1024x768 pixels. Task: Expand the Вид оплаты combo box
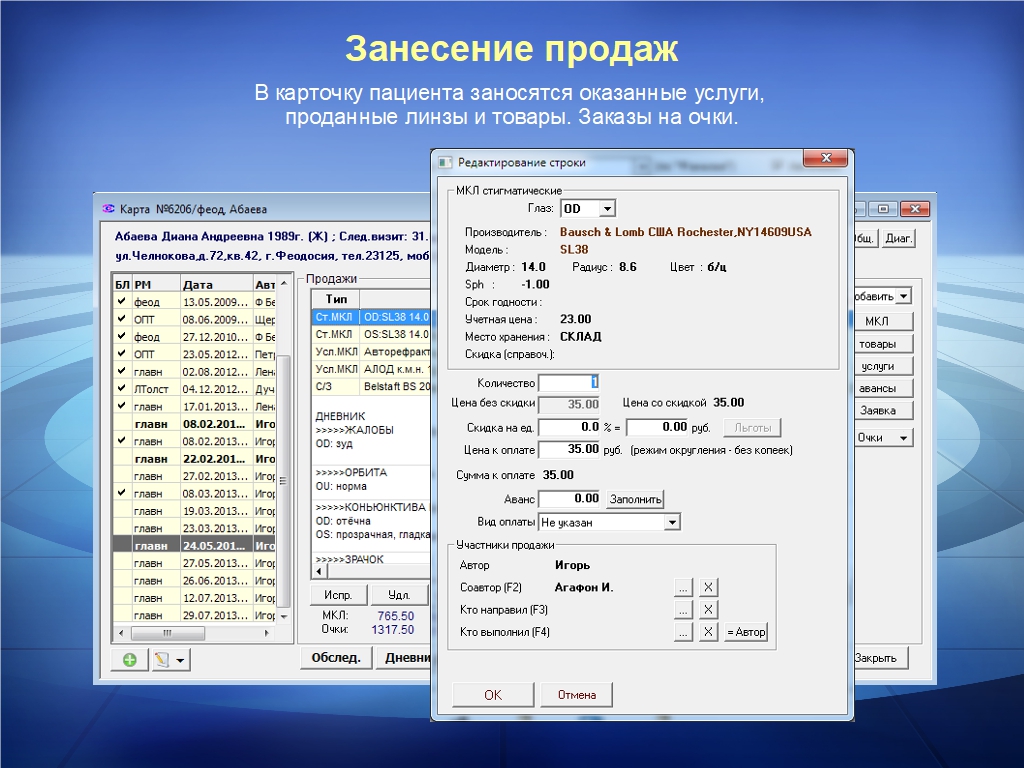coord(672,522)
